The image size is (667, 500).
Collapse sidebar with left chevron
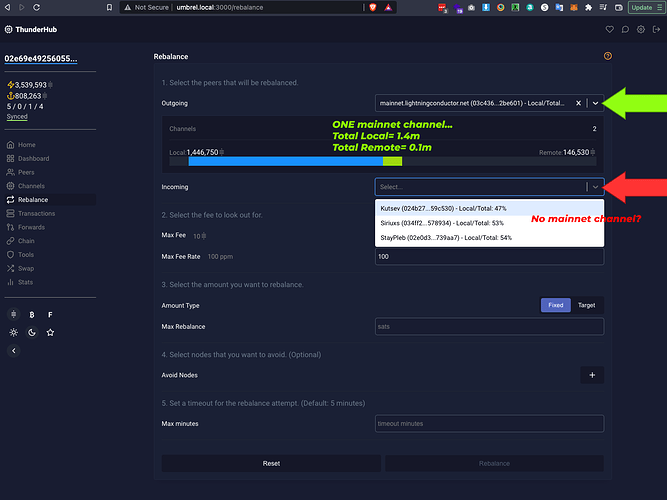pyautogui.click(x=14, y=351)
